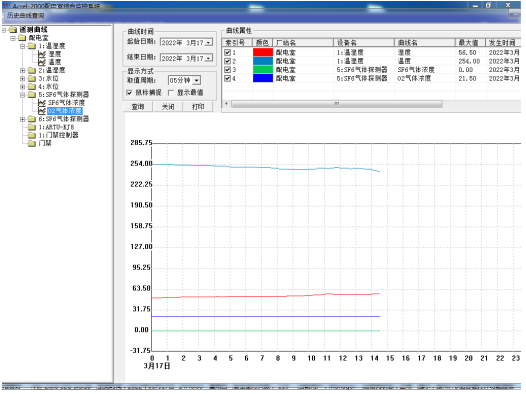Click the table scrollbar left arrow
The image size is (526, 394).
click(226, 104)
